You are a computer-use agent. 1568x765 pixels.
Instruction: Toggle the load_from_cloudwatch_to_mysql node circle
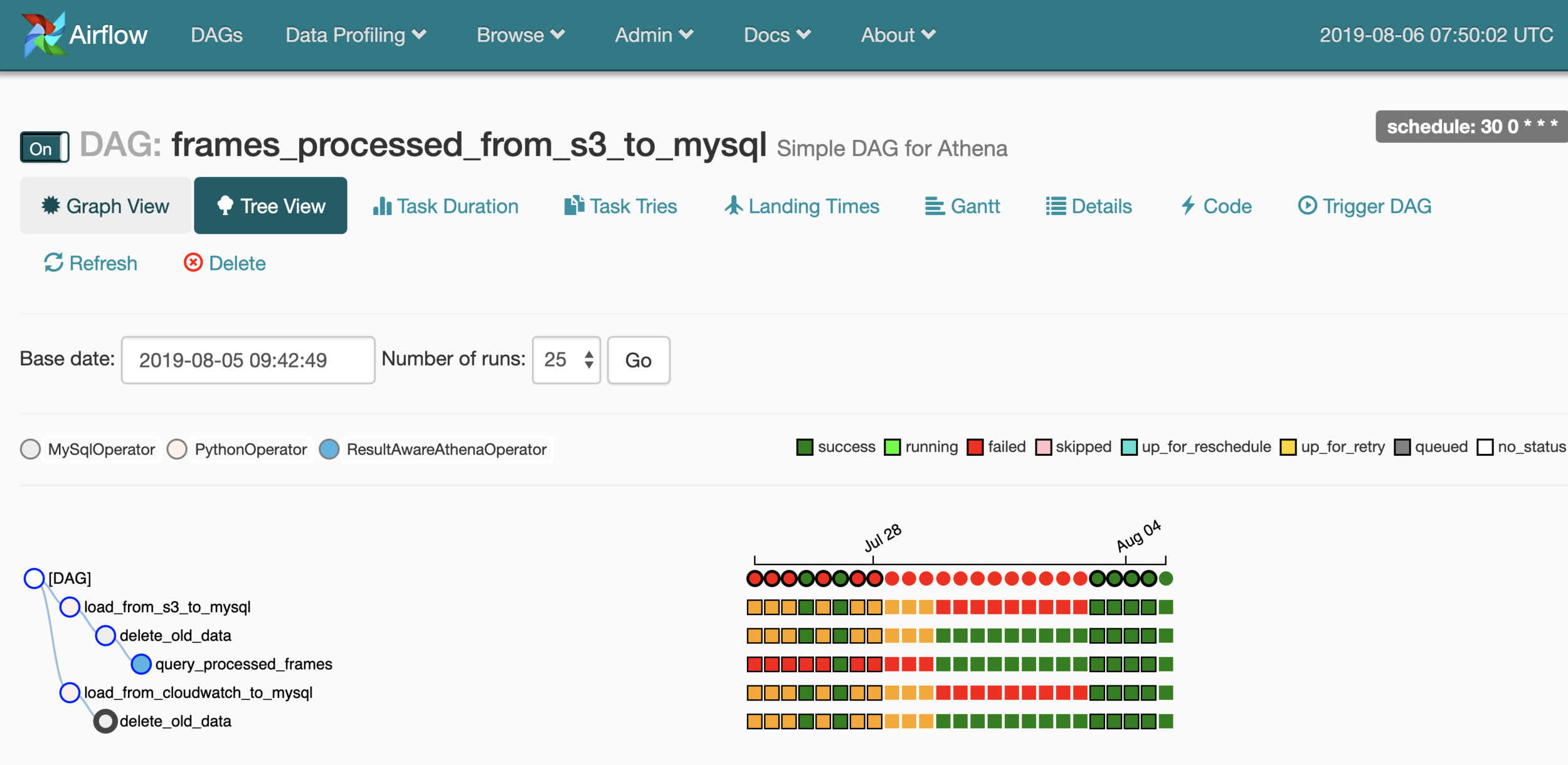coord(70,693)
